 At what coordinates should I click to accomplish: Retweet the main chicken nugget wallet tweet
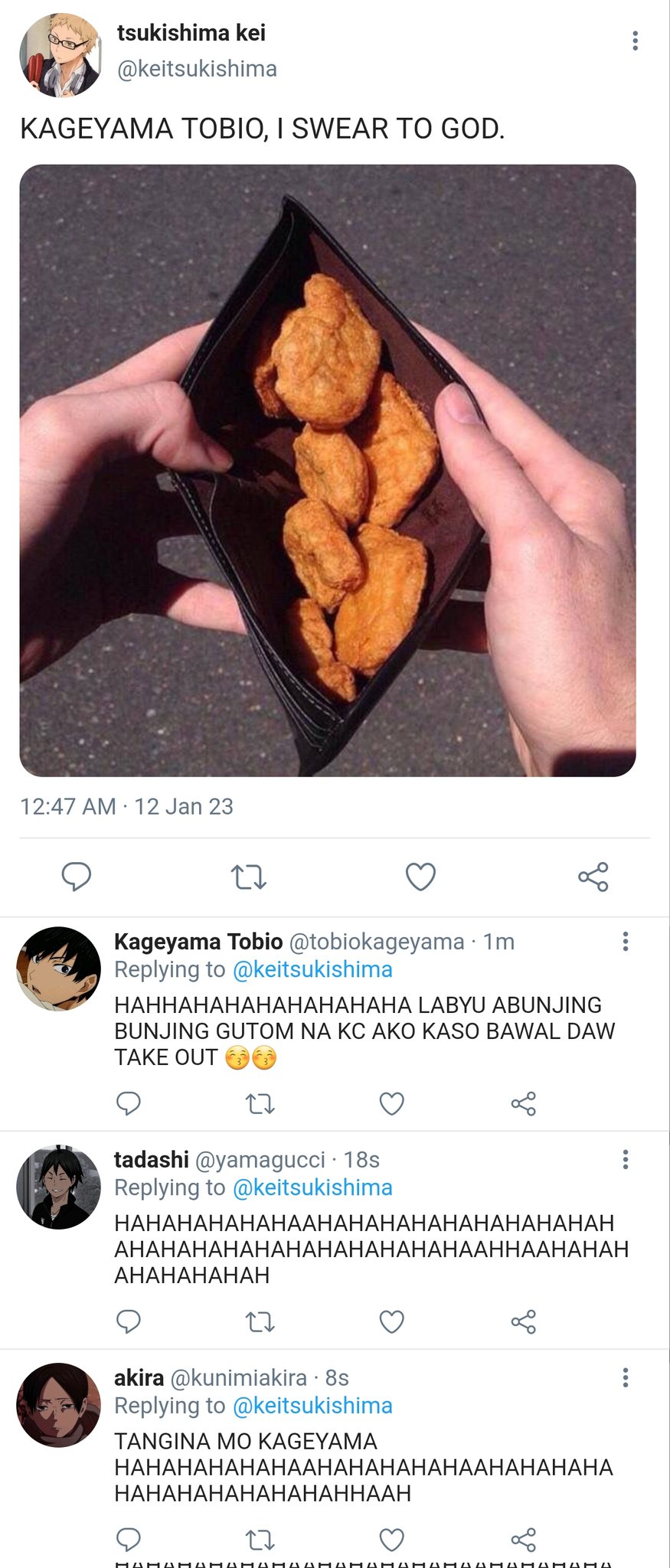click(249, 877)
